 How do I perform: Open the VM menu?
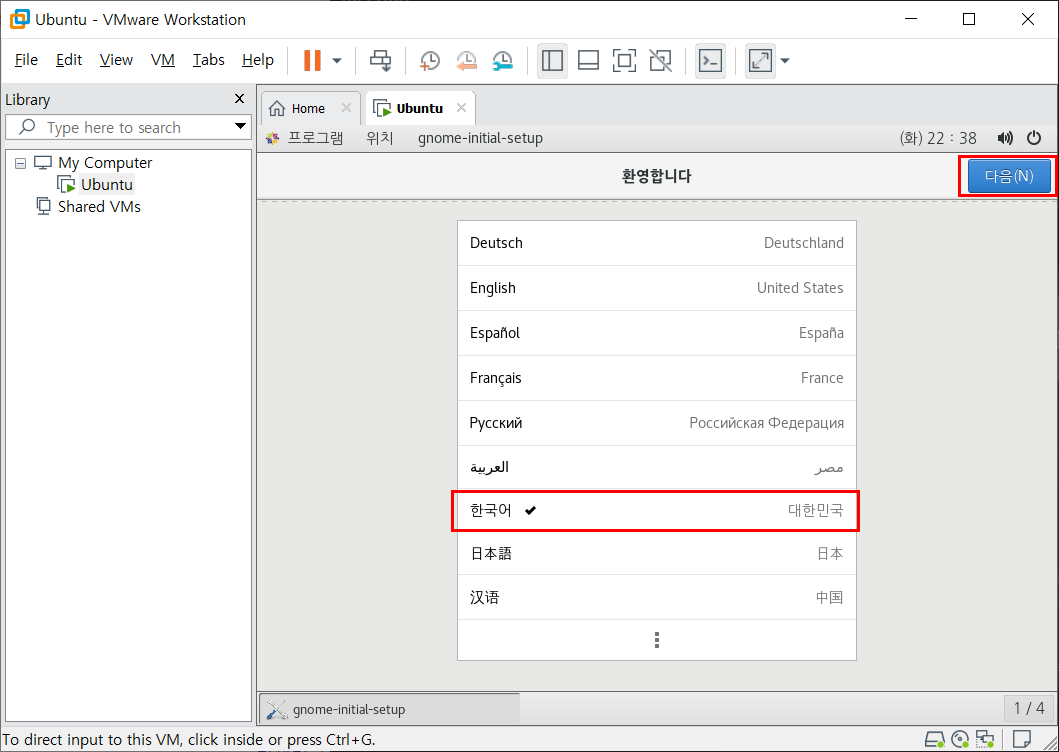[x=163, y=60]
